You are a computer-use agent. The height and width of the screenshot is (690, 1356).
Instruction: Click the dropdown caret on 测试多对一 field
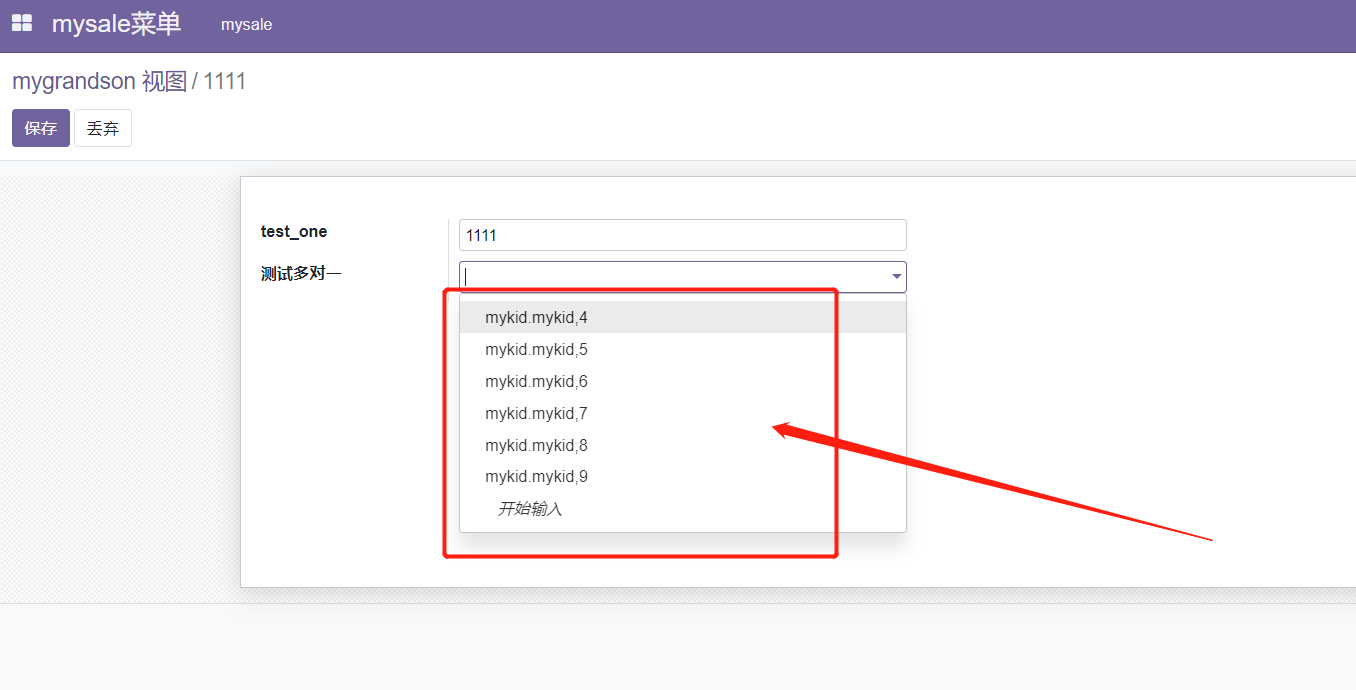895,277
